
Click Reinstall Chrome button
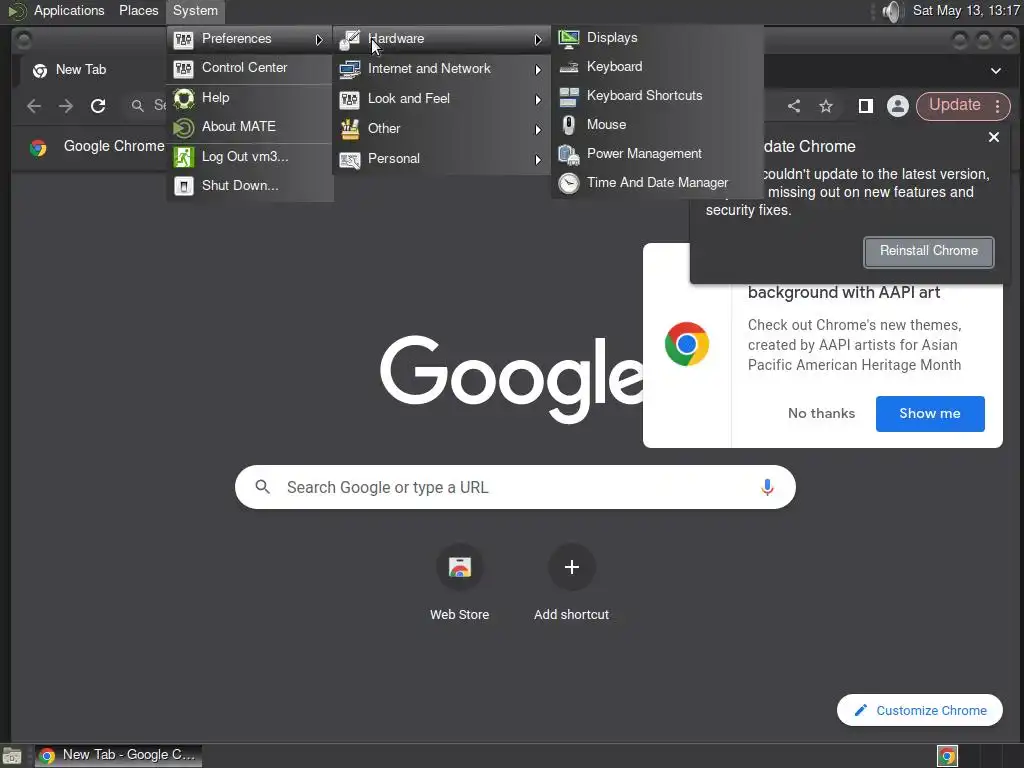coord(929,251)
